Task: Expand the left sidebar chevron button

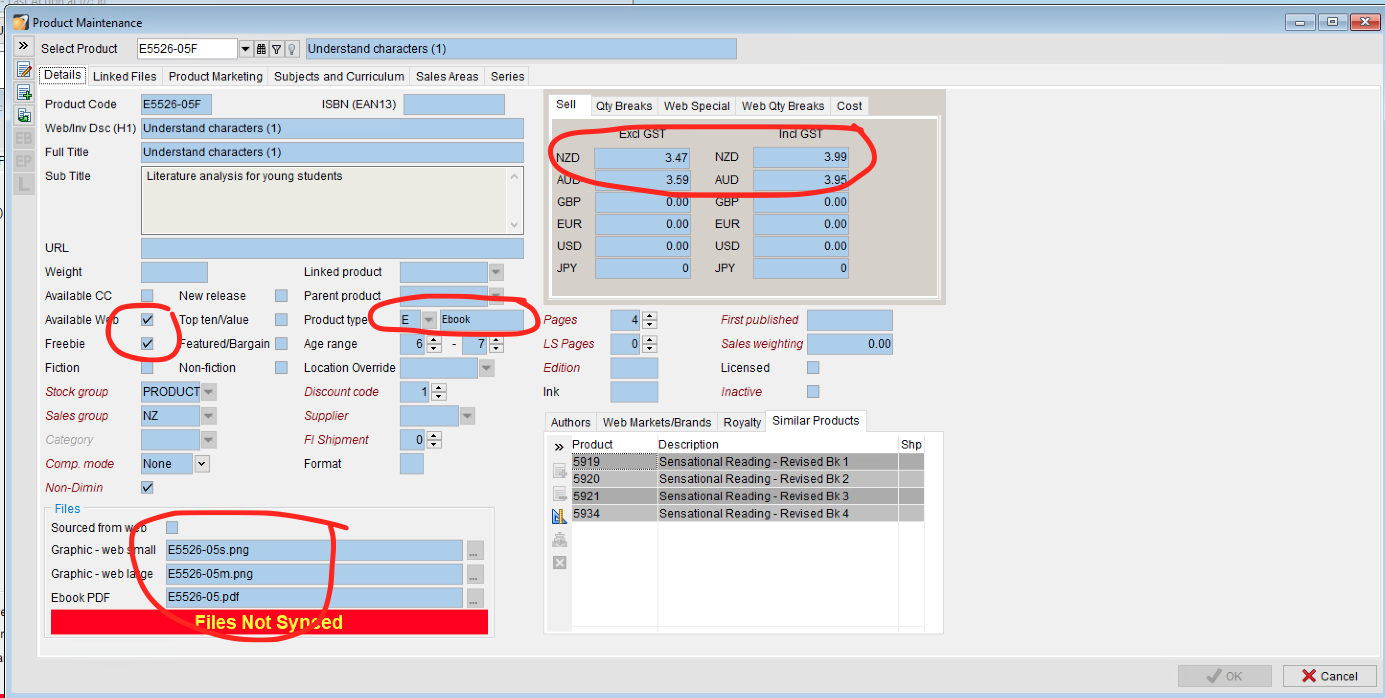Action: (x=23, y=46)
